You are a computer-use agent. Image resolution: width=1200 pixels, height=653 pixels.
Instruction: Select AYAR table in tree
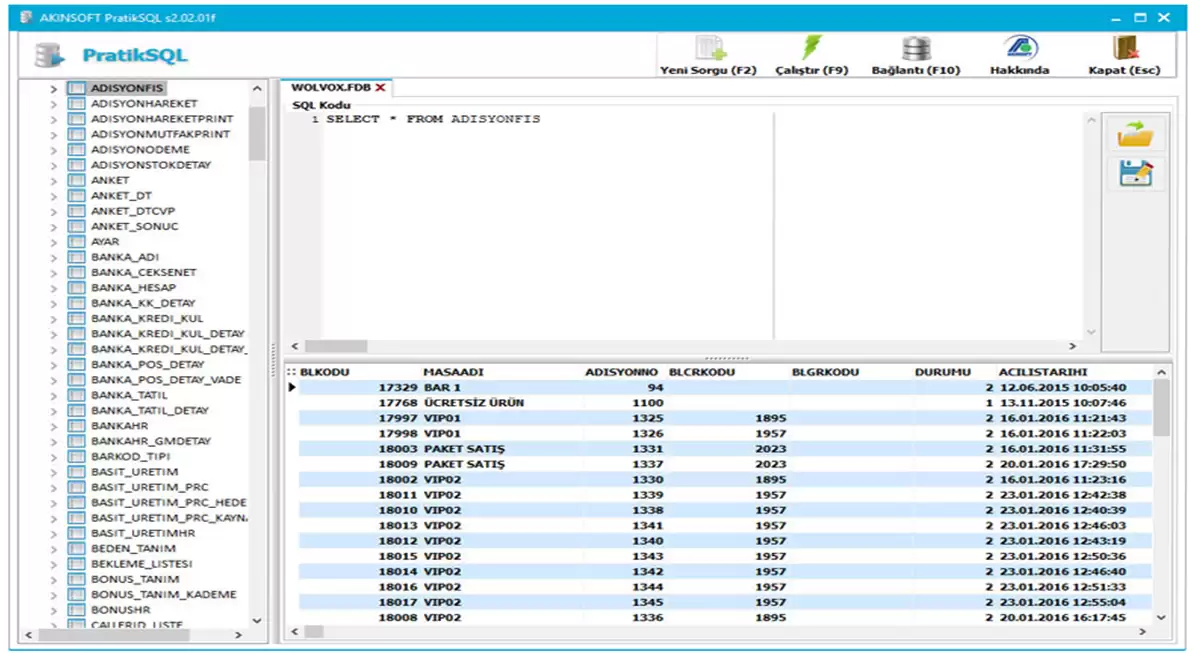pyautogui.click(x=105, y=242)
